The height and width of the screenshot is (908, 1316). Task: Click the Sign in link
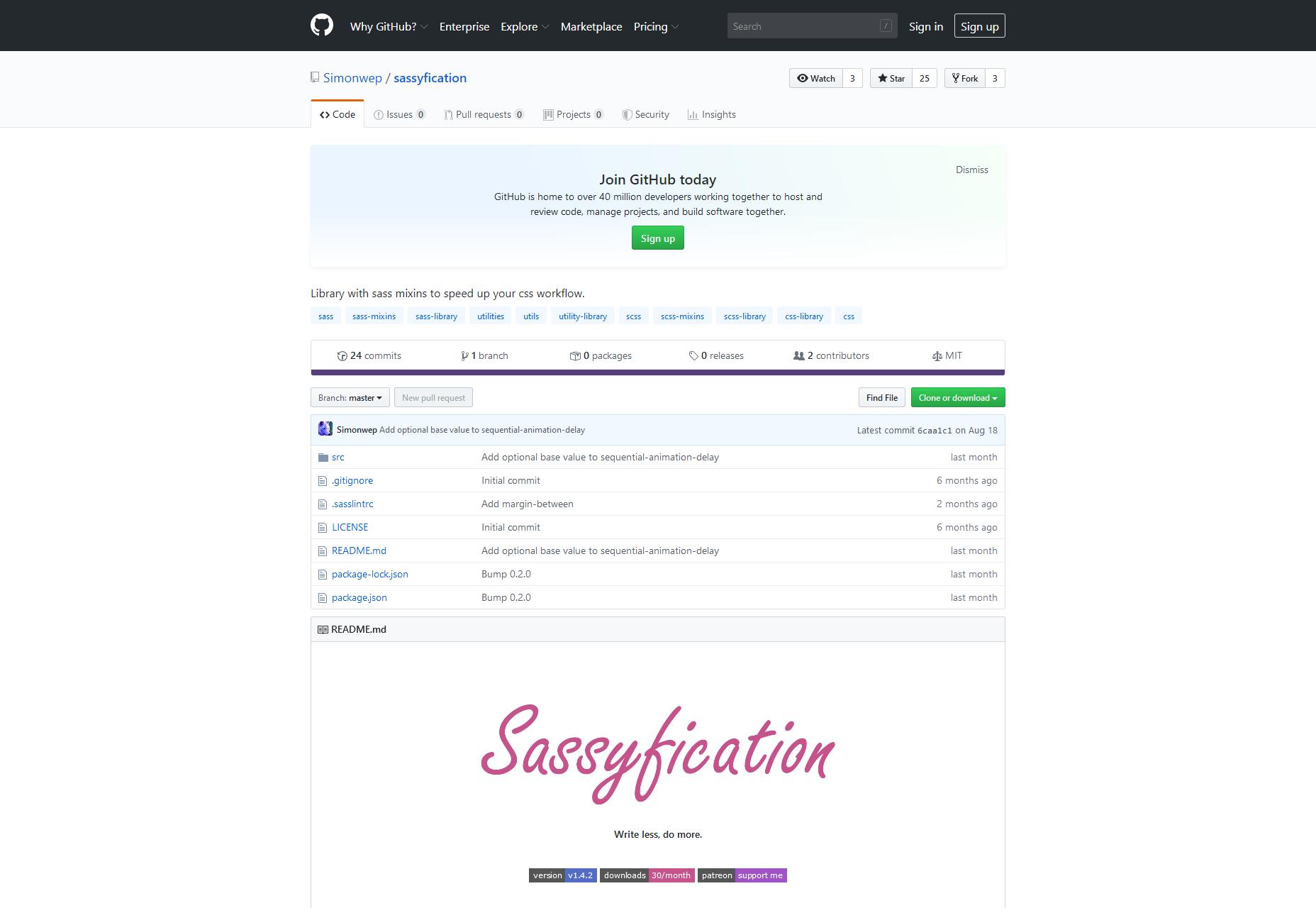[x=926, y=26]
